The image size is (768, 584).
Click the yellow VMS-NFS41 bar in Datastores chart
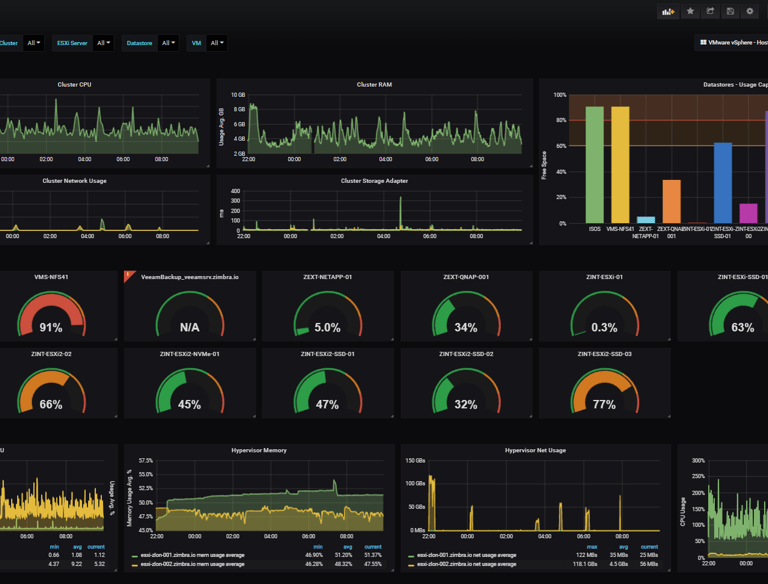pyautogui.click(x=620, y=165)
